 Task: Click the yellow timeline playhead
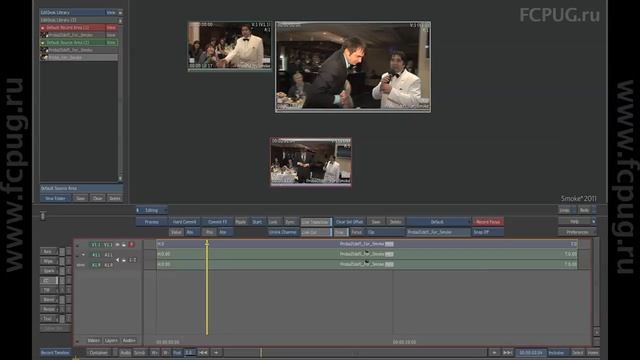point(207,288)
